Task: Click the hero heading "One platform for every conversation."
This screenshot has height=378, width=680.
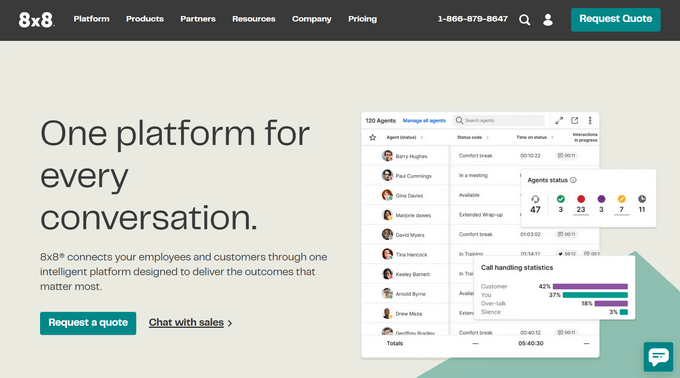Action: pyautogui.click(x=175, y=175)
